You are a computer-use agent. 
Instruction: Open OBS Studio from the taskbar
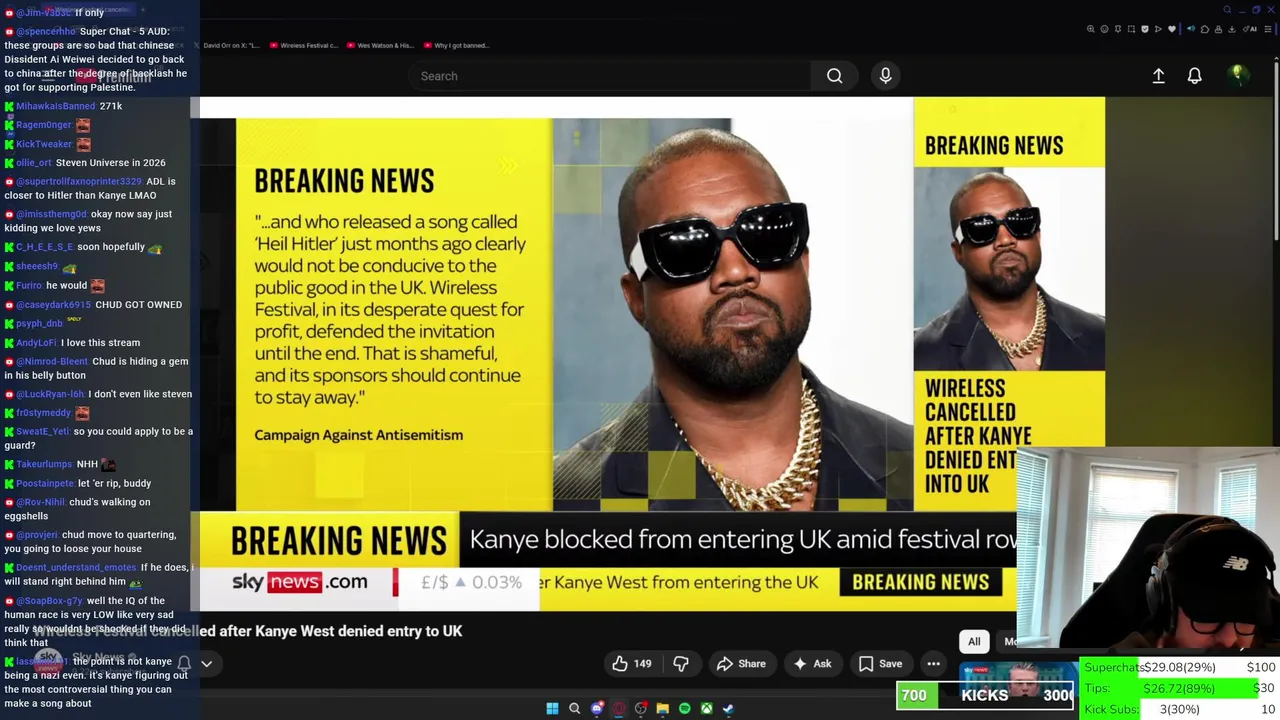(x=641, y=708)
